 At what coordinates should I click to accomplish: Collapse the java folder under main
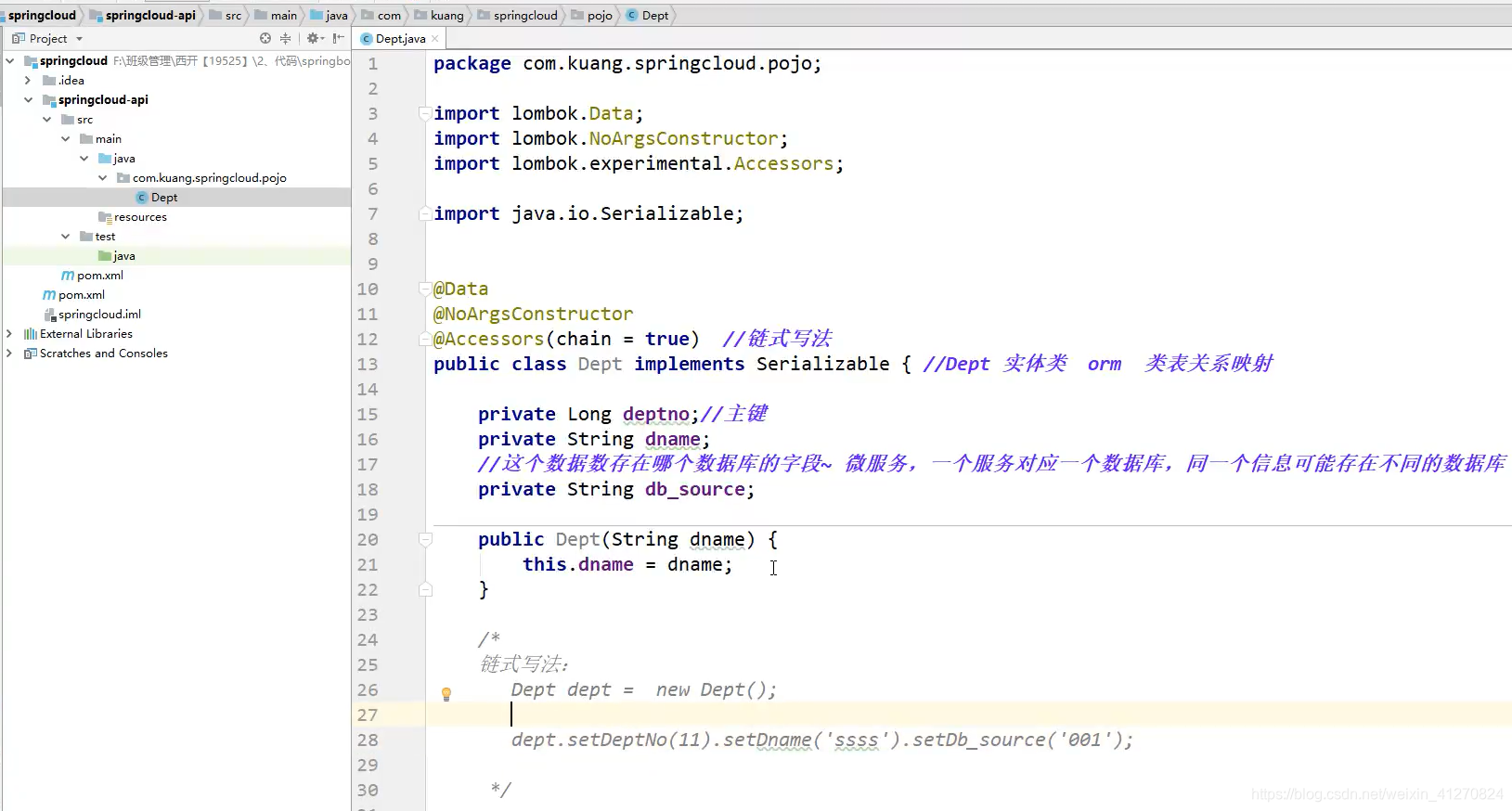(x=84, y=158)
